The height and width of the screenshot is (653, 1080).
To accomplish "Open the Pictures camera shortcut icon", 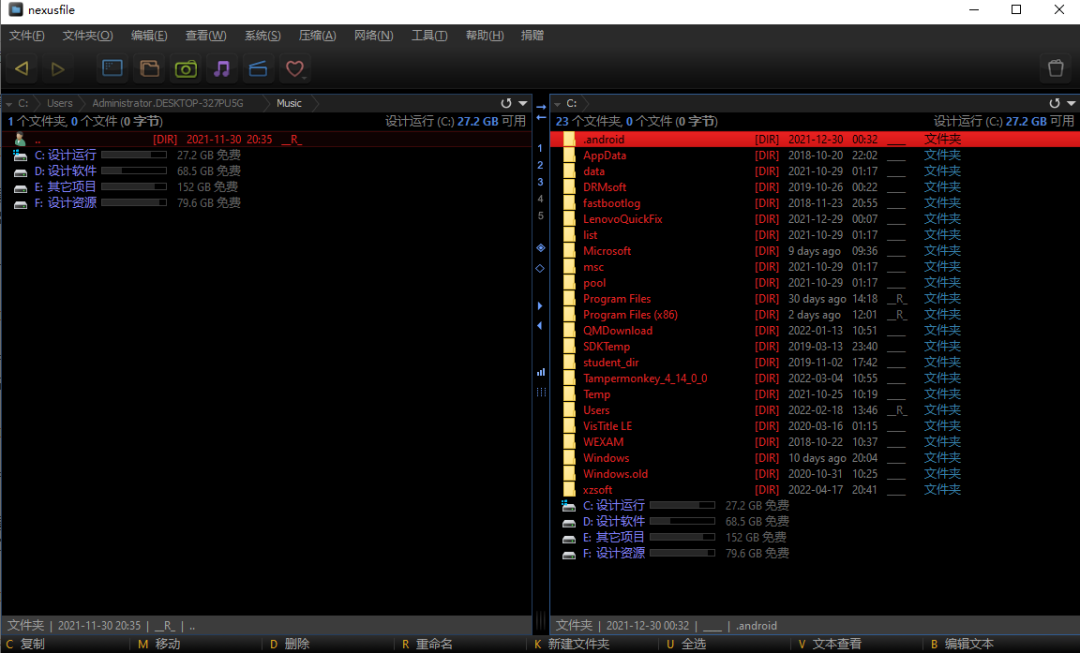I will pos(186,69).
